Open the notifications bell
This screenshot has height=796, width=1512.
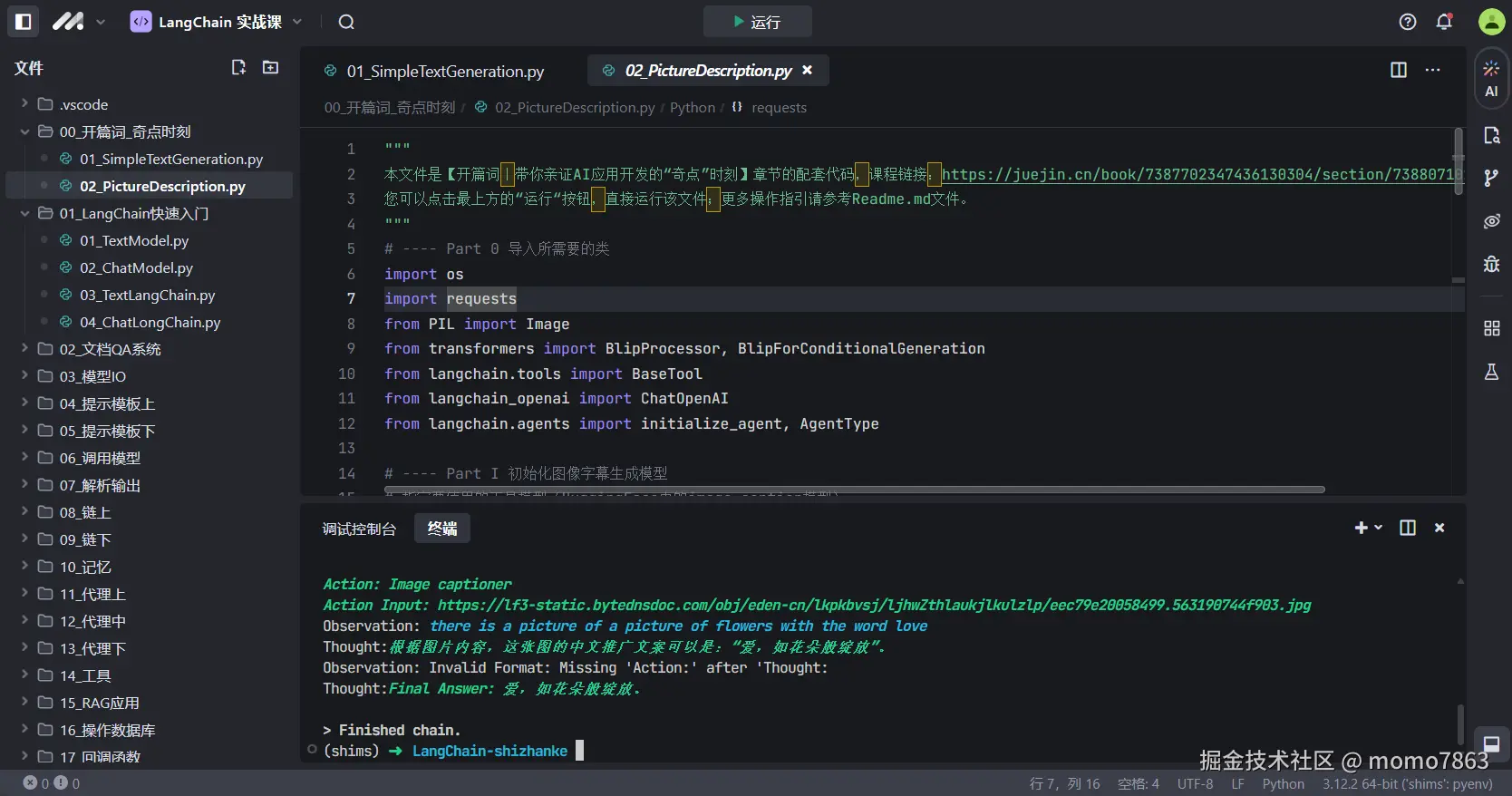1444,22
